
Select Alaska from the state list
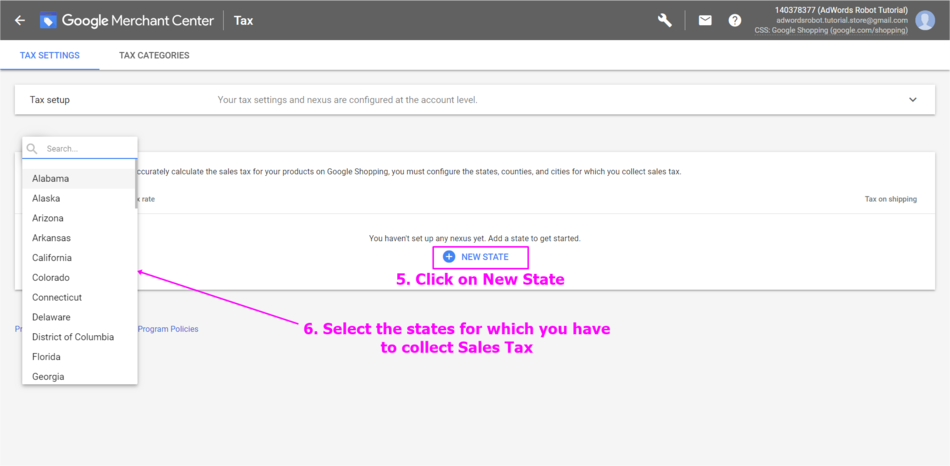(x=79, y=199)
